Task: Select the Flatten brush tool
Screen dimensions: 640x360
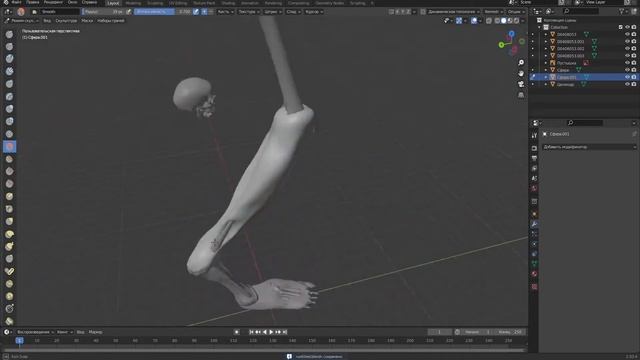Action: click(9, 159)
